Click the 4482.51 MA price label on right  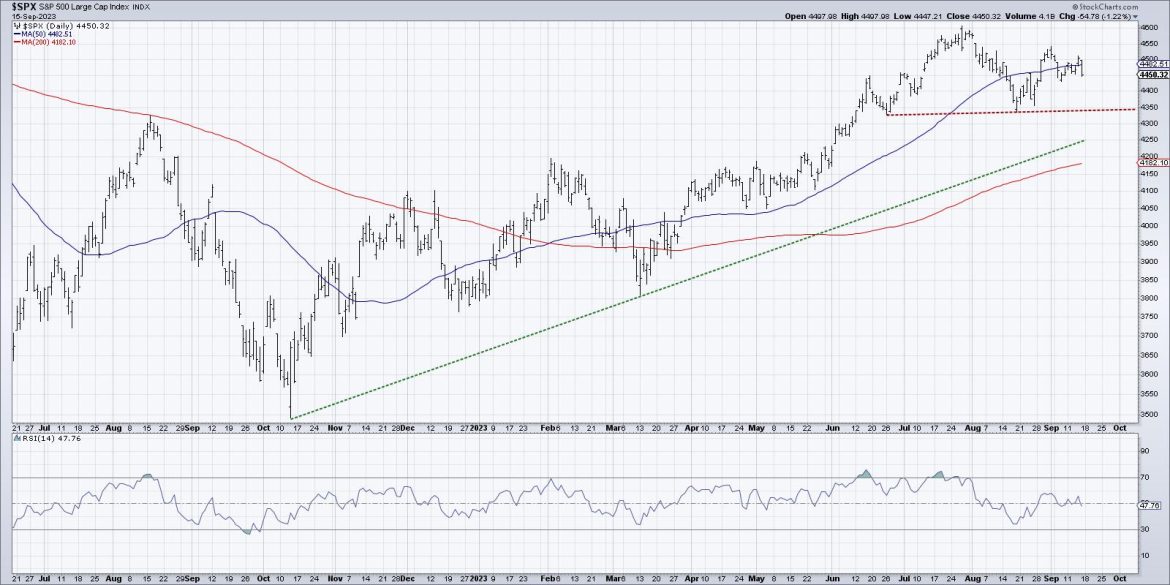click(x=1148, y=63)
